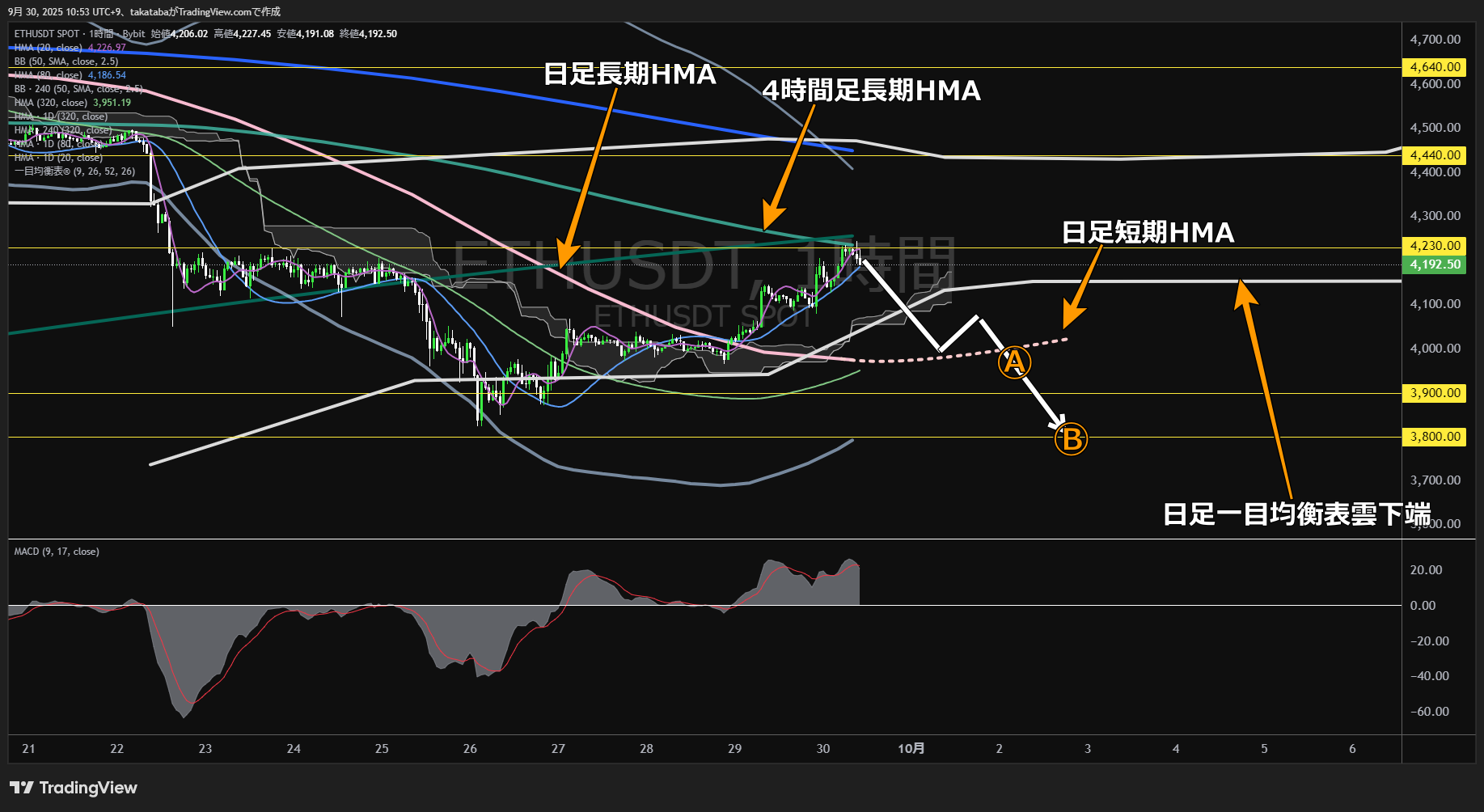Viewport: 1484px width, 812px height.
Task: Click the HMA 80 value 4,186.54
Action: (107, 75)
